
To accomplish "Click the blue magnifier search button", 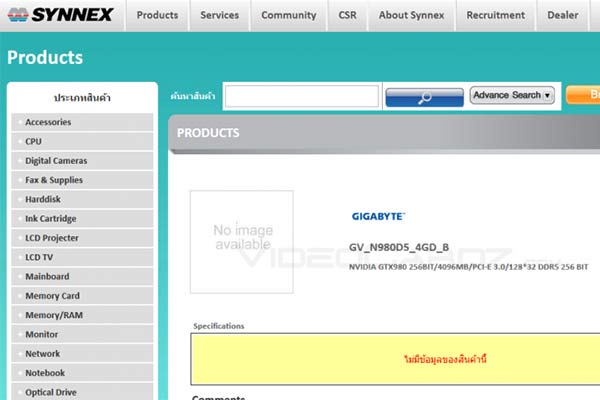I will (424, 97).
